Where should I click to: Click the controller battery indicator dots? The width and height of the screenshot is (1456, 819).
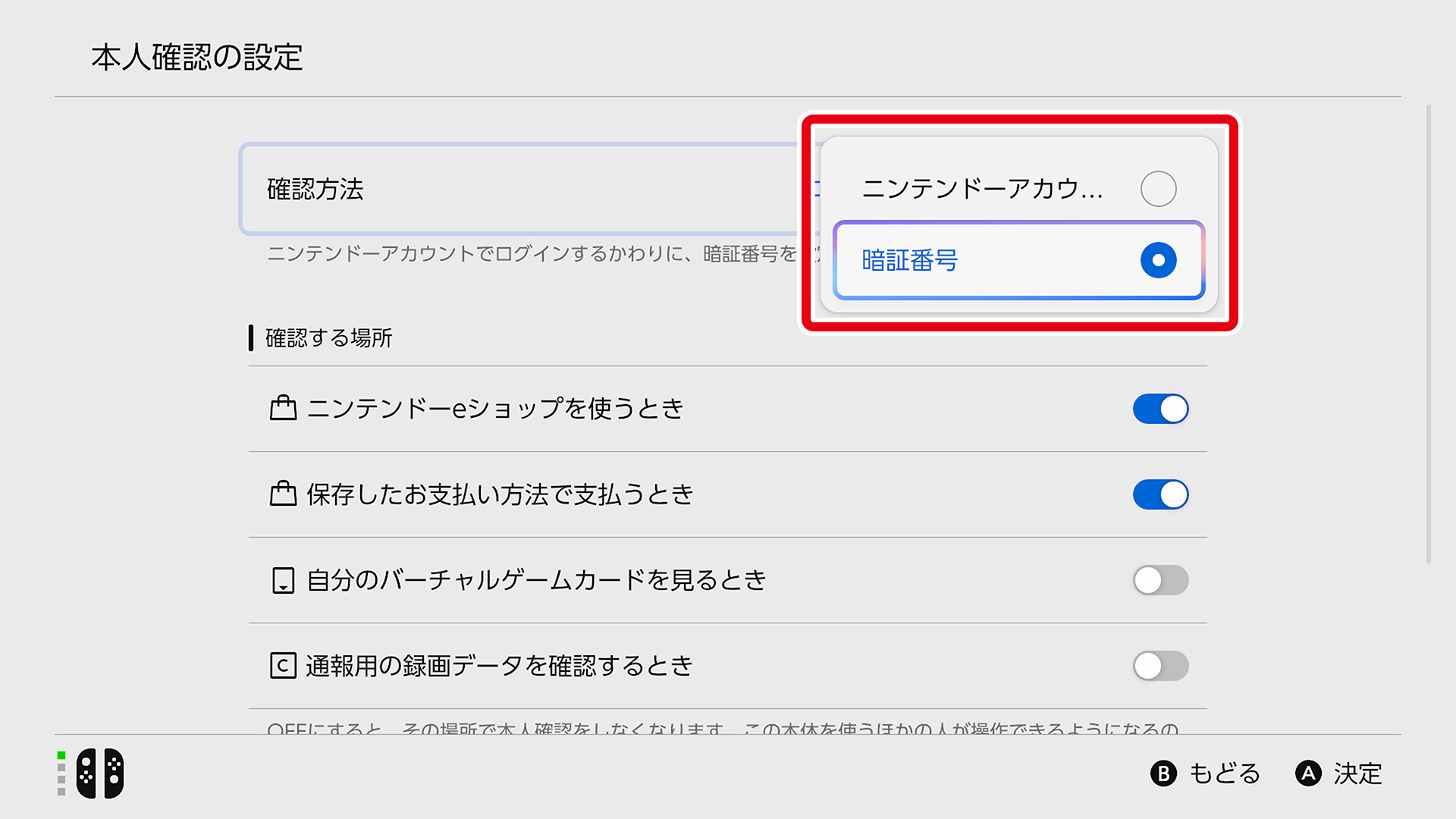(61, 773)
